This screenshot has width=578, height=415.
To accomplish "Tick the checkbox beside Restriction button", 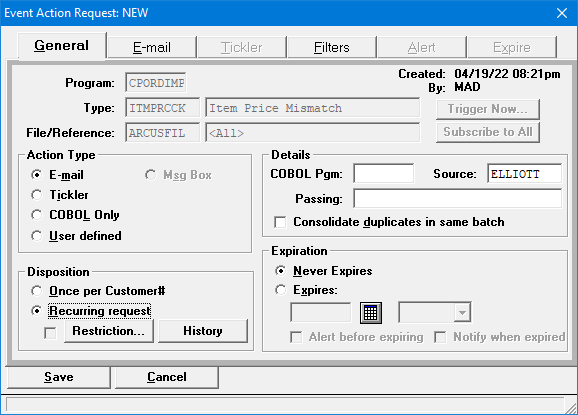I will click(x=50, y=333).
